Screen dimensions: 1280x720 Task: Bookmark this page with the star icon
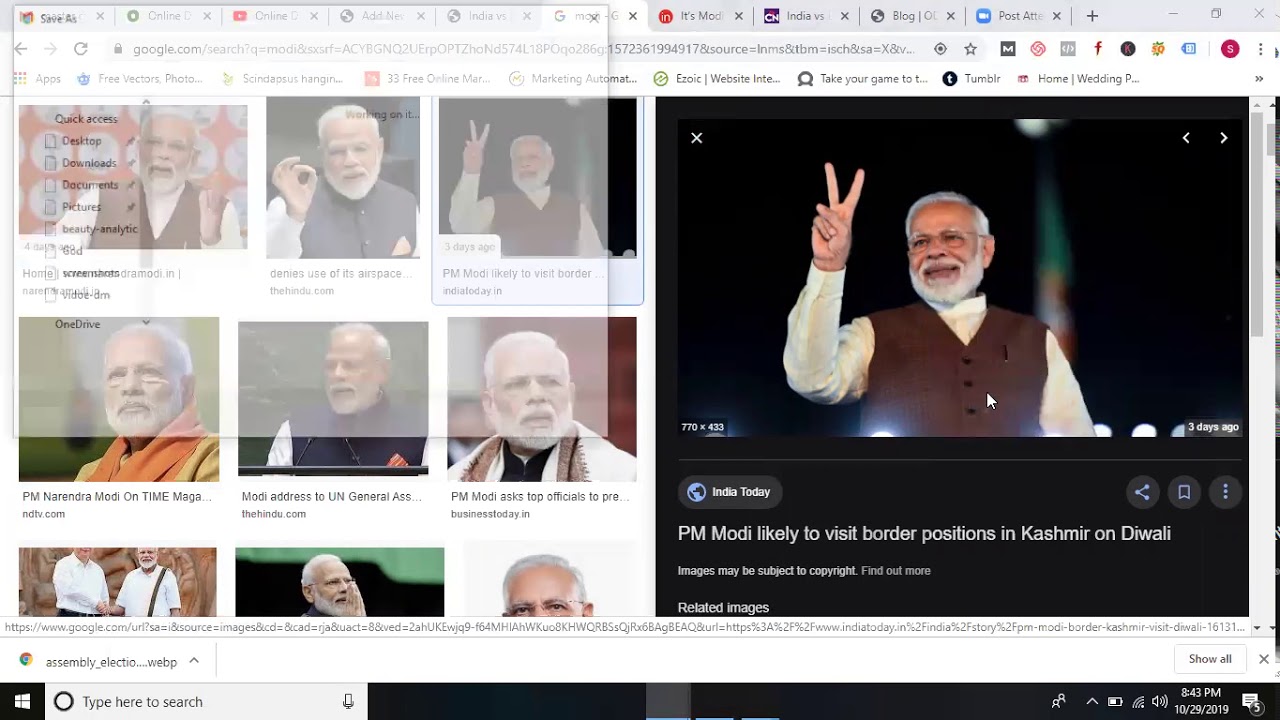tap(970, 49)
